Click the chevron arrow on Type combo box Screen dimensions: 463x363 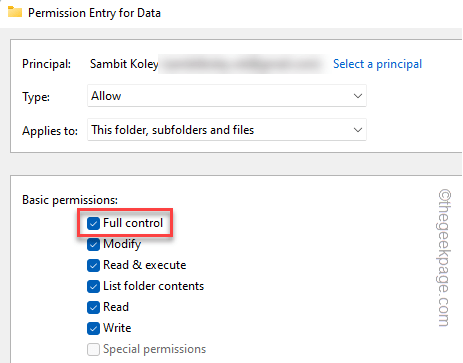pos(358,96)
